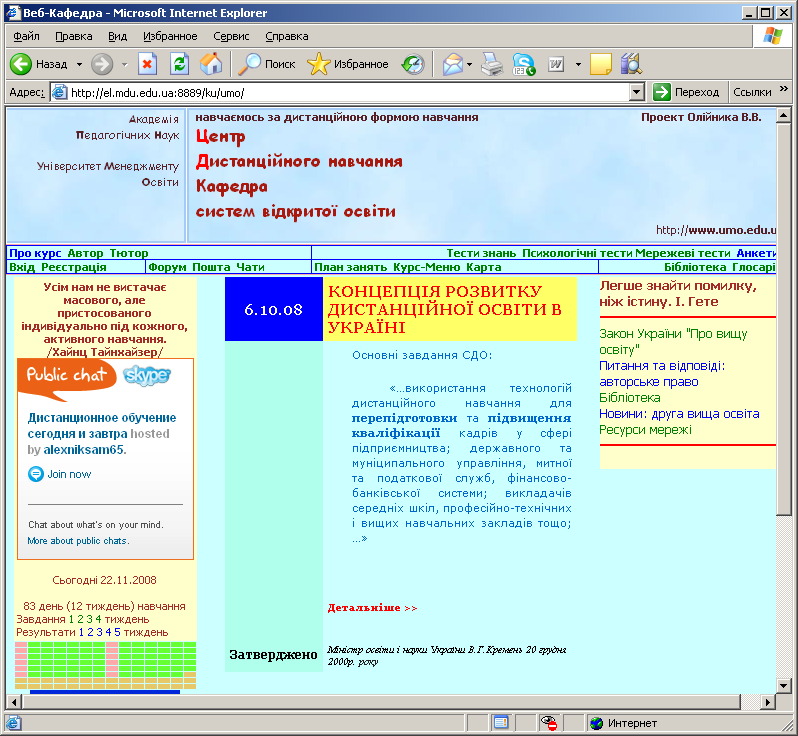The height and width of the screenshot is (736, 798).
Task: Click the Research book icon
Action: click(x=632, y=64)
